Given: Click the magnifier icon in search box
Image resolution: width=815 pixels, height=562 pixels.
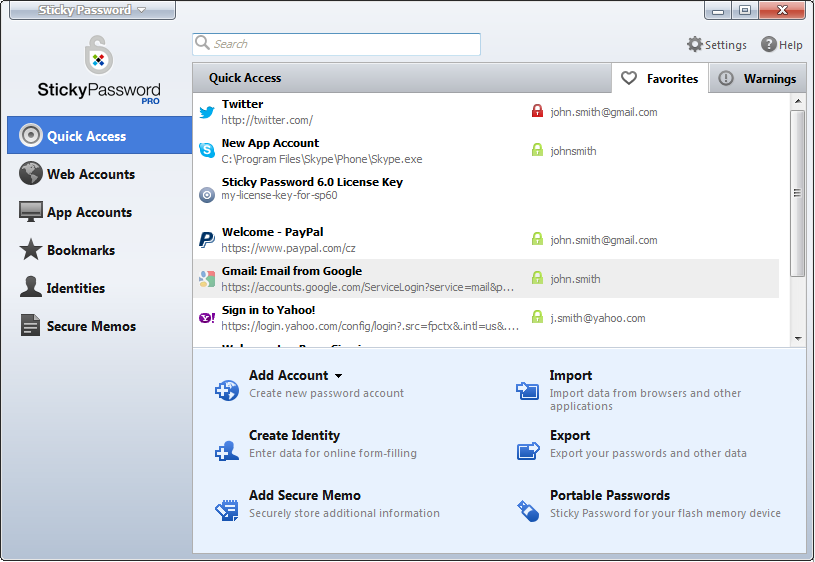Looking at the screenshot, I should click(x=202, y=43).
